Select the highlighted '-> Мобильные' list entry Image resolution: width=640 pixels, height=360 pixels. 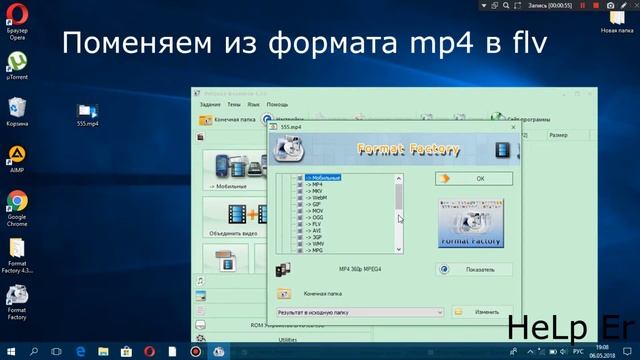(323, 178)
